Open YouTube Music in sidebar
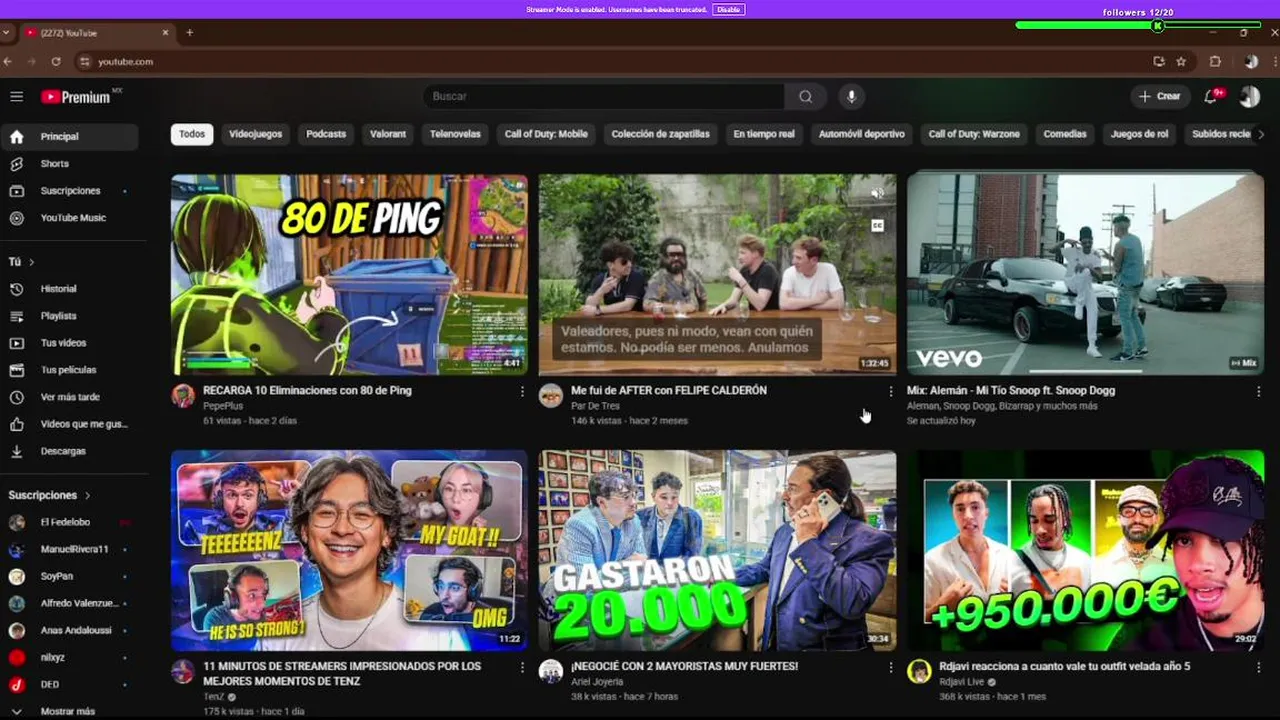The height and width of the screenshot is (720, 1280). coord(70,217)
